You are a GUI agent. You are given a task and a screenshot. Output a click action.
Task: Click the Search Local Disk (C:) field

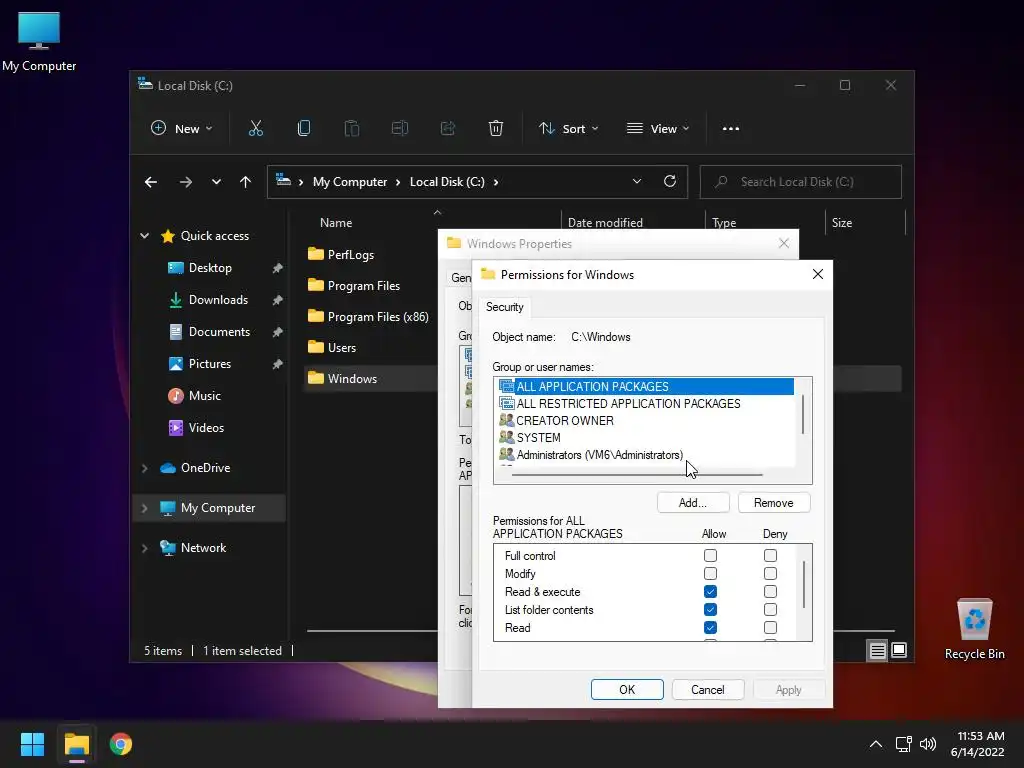click(801, 182)
